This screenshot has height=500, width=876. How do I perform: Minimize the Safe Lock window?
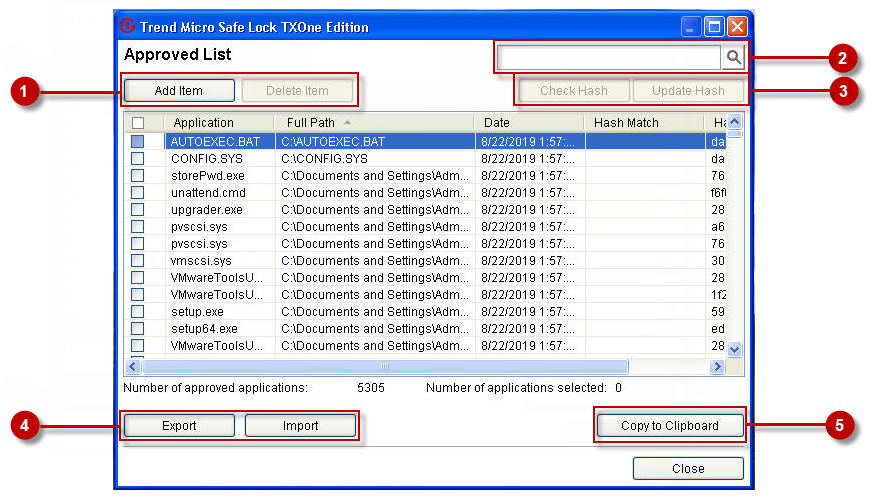[x=692, y=27]
